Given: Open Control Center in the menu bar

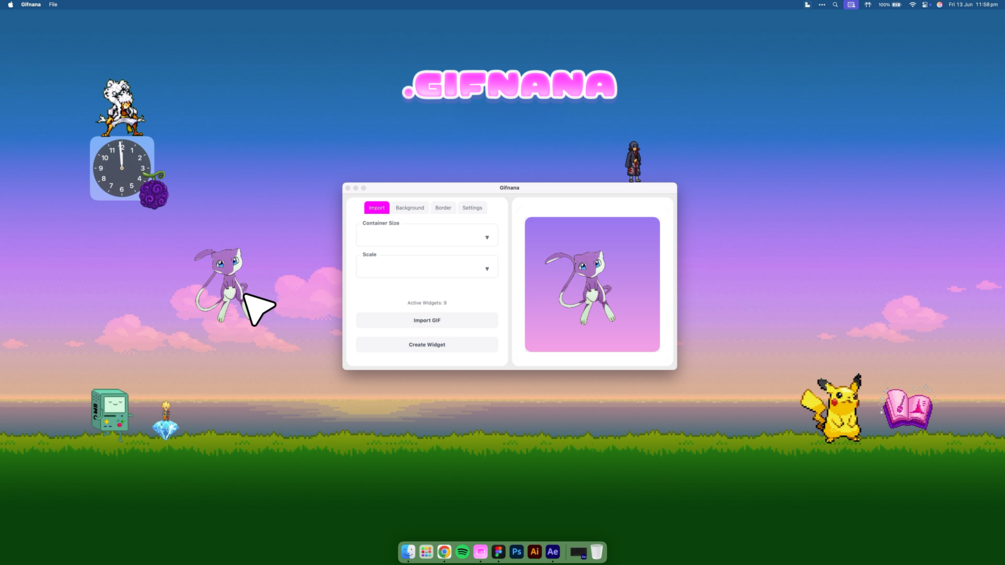Looking at the screenshot, I should [925, 4].
